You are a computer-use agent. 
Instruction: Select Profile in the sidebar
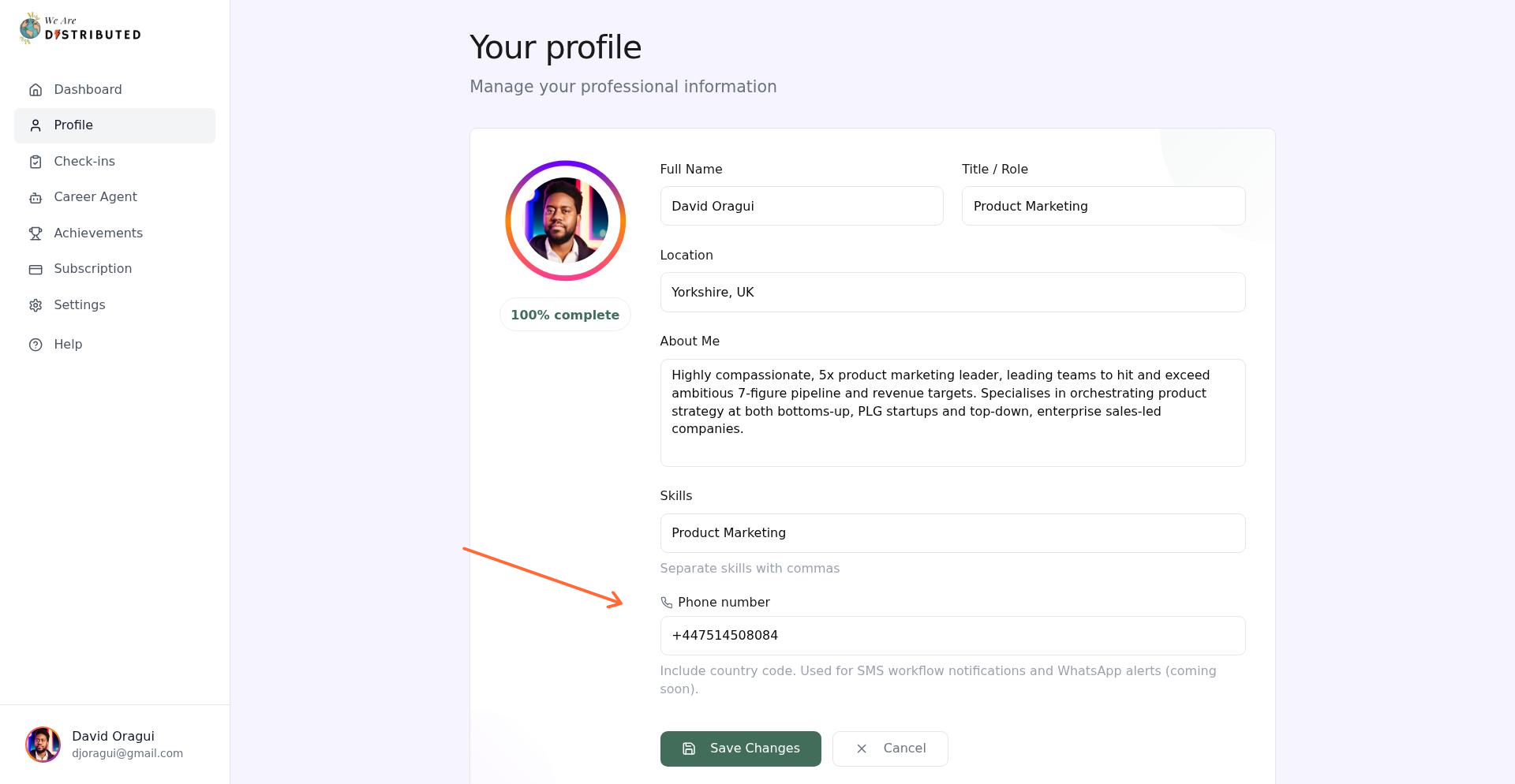point(73,125)
